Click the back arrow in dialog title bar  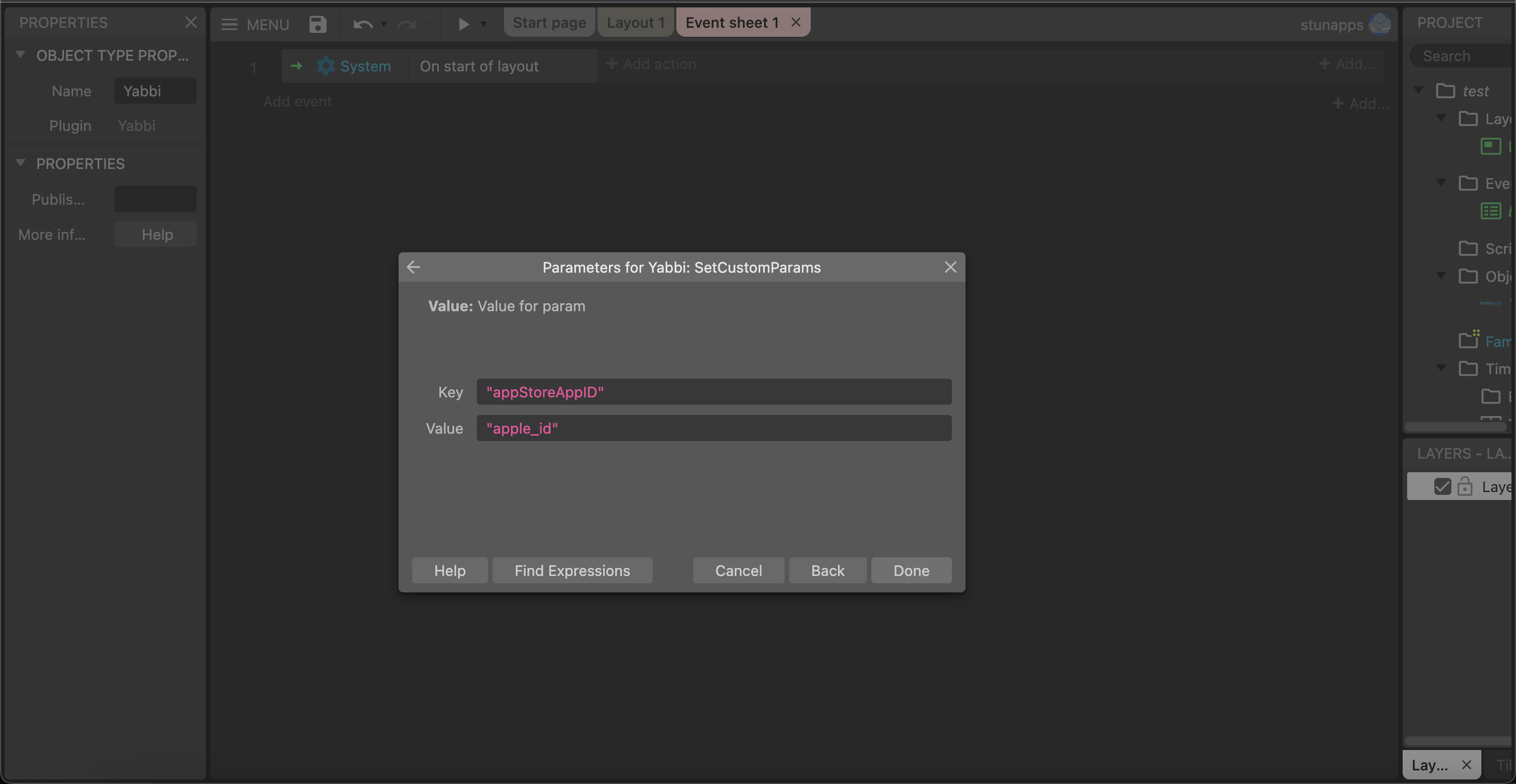413,267
